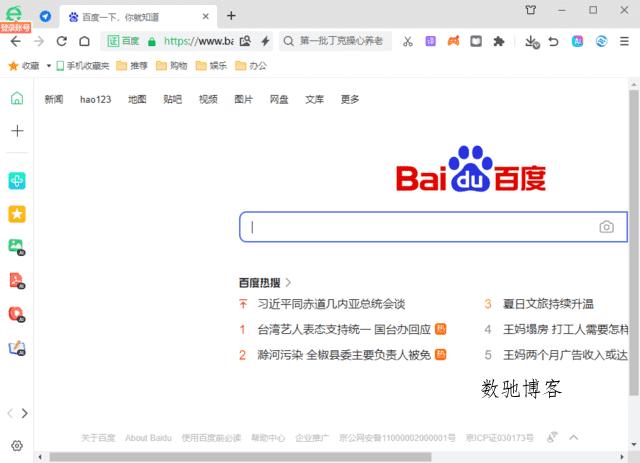Click the footer up chevron arrow
This screenshot has height=463, width=640.
573,437
